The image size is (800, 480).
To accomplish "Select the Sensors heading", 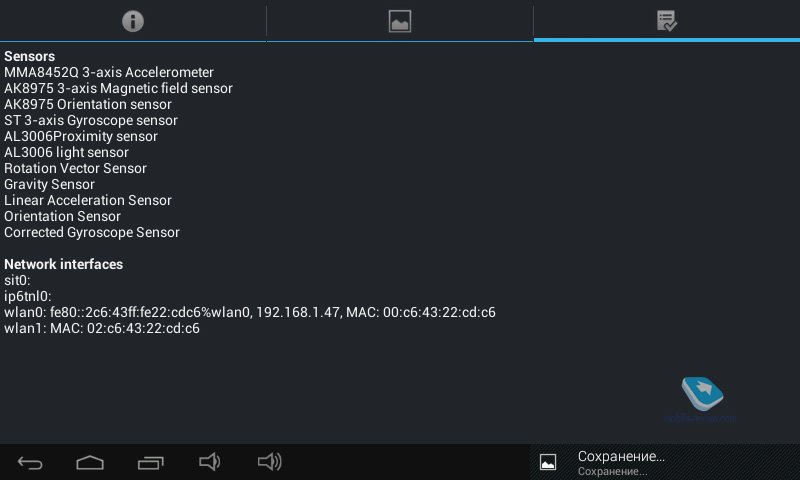I will pos(30,56).
